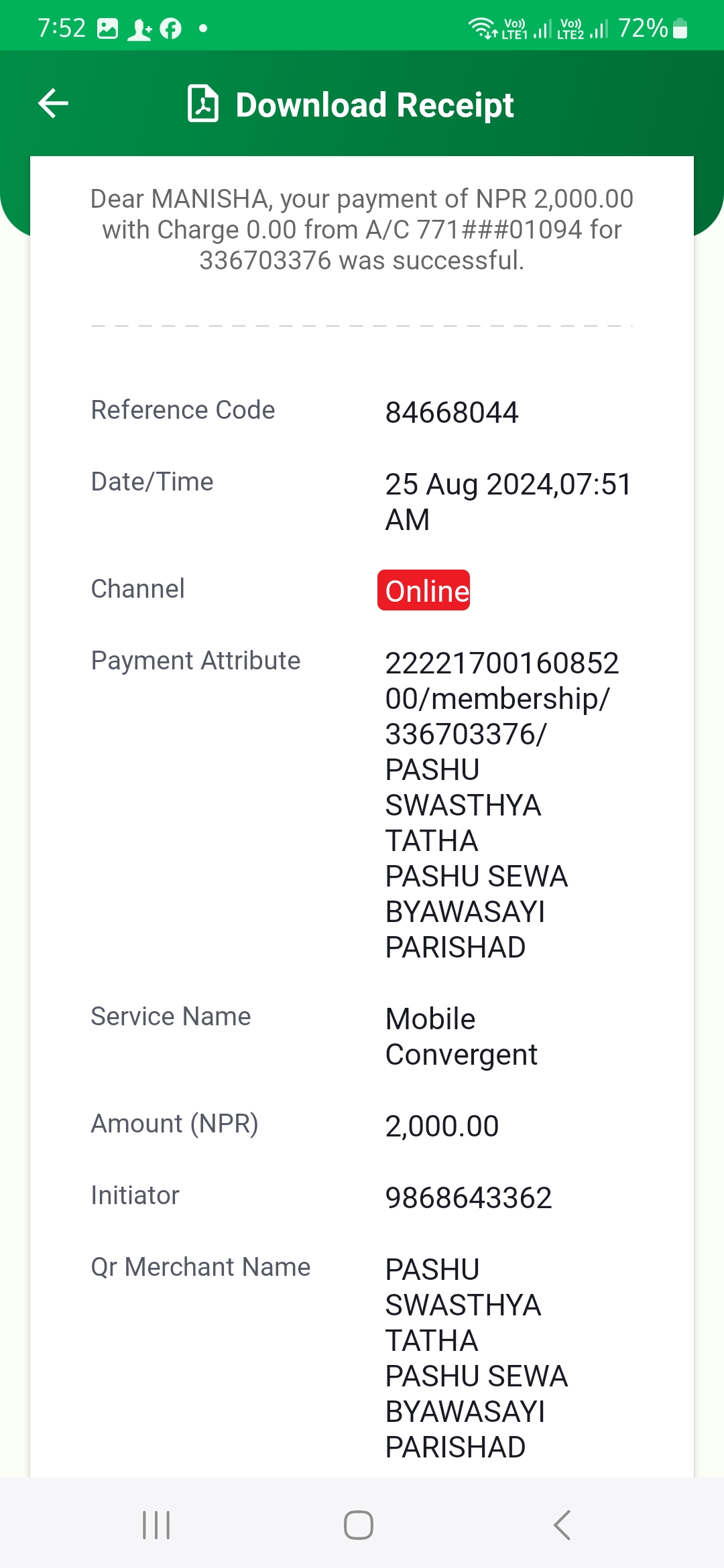
Task: Click the PDF receipt download icon
Action: point(203,104)
